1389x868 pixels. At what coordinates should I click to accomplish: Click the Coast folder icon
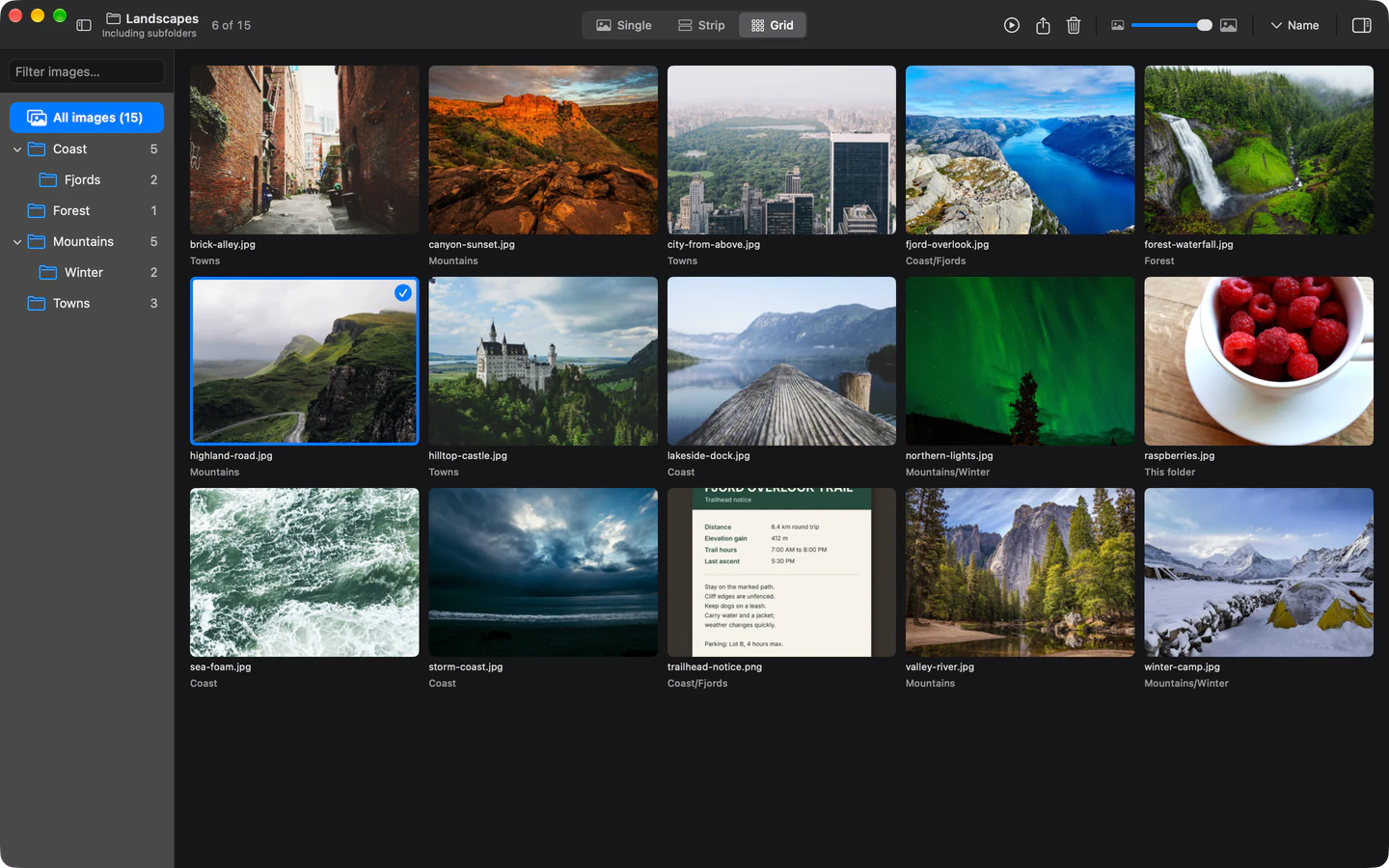37,149
